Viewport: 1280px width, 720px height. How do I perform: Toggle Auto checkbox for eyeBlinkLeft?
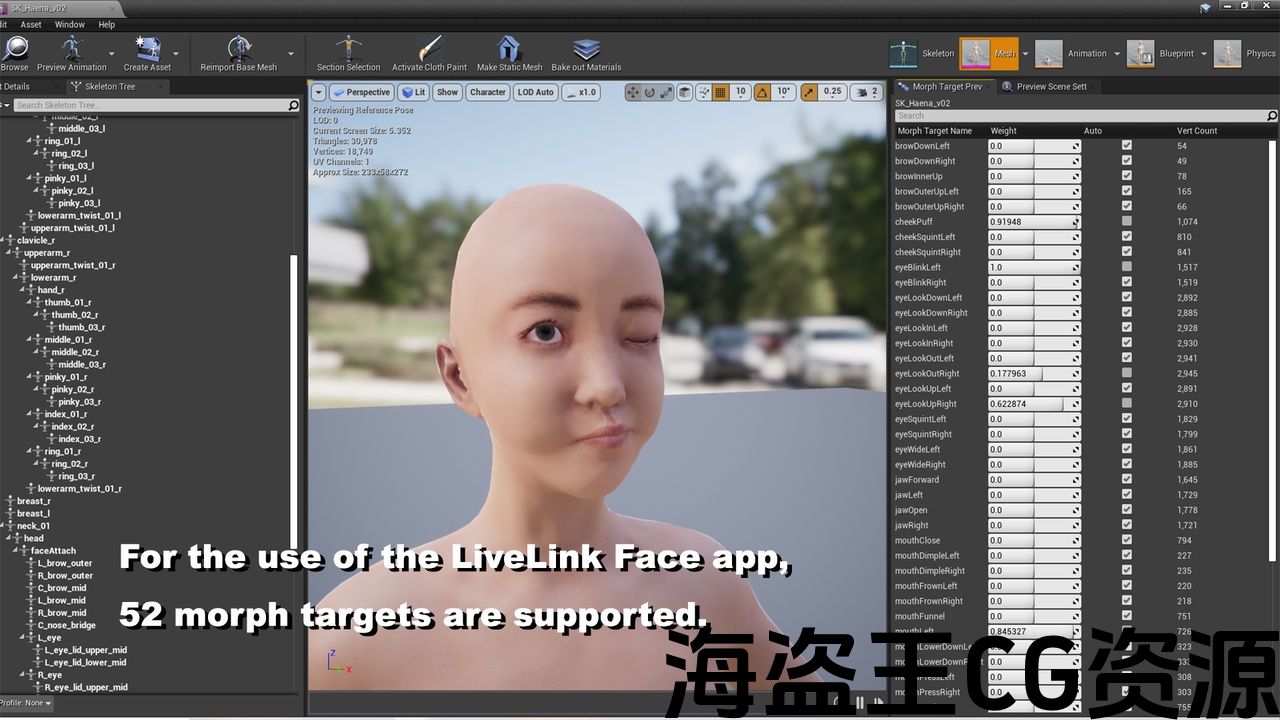tap(1127, 268)
